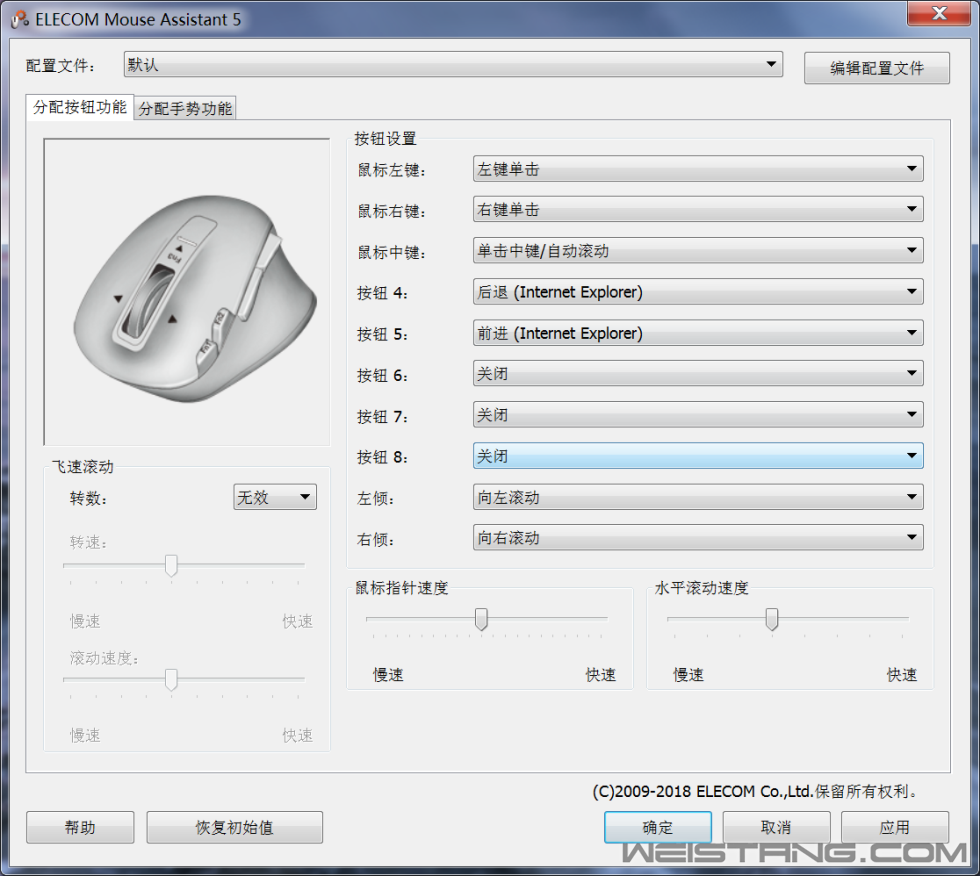Open the 配置文件 profile dropdown
The image size is (980, 876).
click(453, 65)
